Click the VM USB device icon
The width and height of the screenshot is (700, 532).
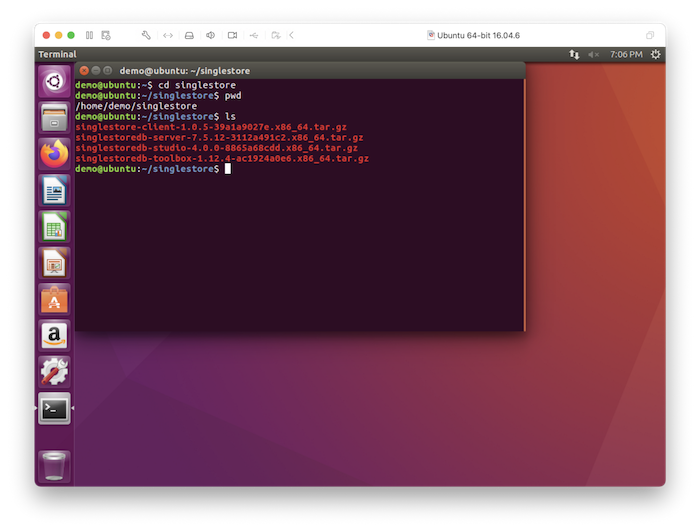(x=254, y=35)
